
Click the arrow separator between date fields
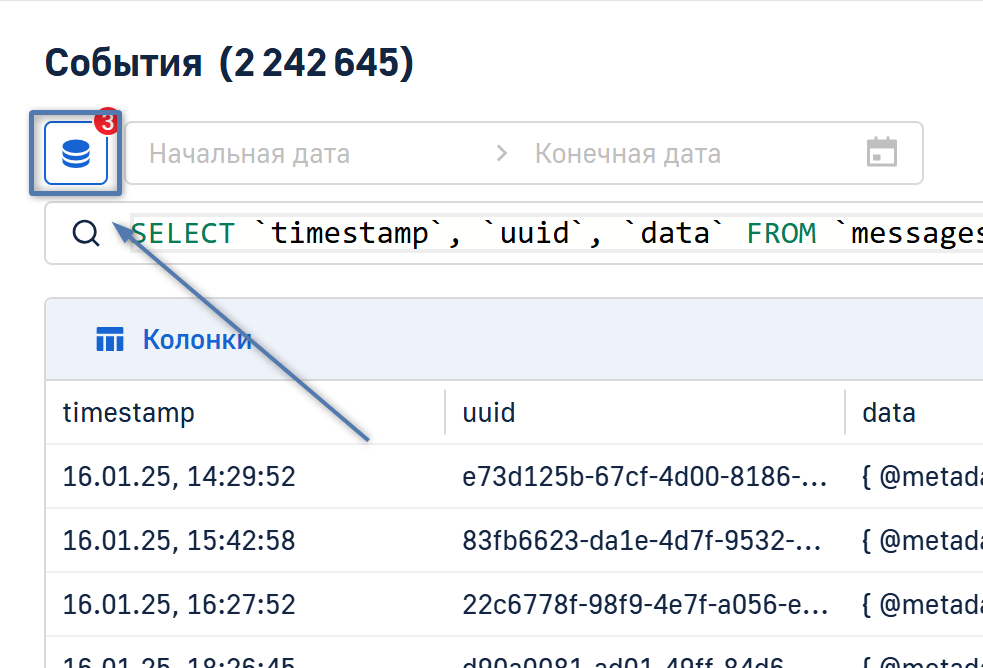pos(501,153)
